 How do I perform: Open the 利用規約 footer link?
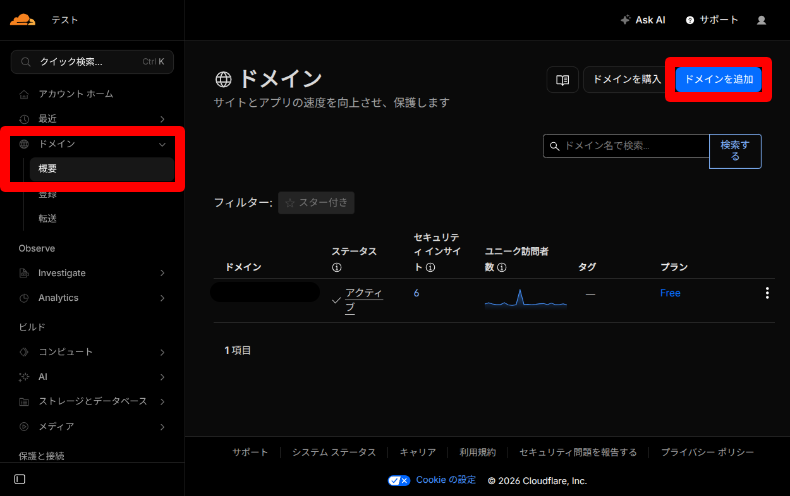478,452
